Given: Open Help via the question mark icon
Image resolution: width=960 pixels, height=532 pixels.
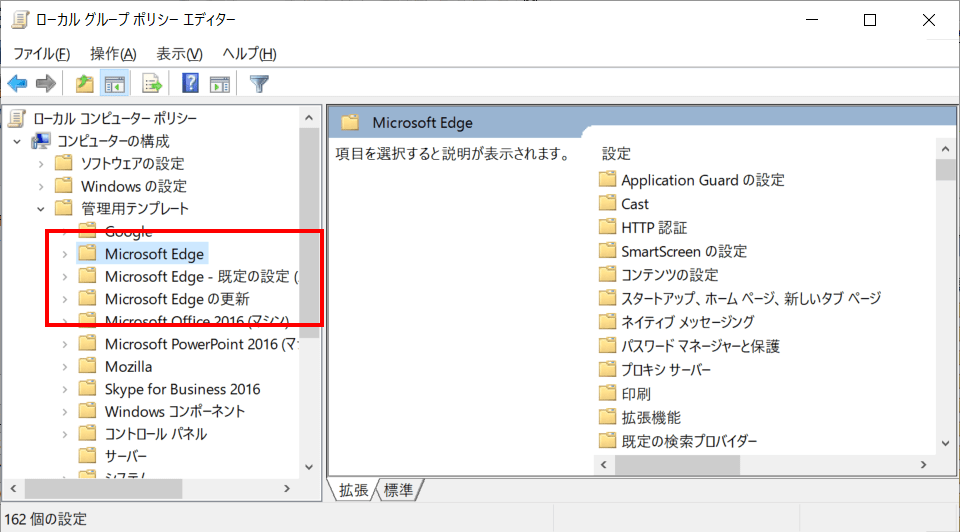Looking at the screenshot, I should click(x=190, y=83).
